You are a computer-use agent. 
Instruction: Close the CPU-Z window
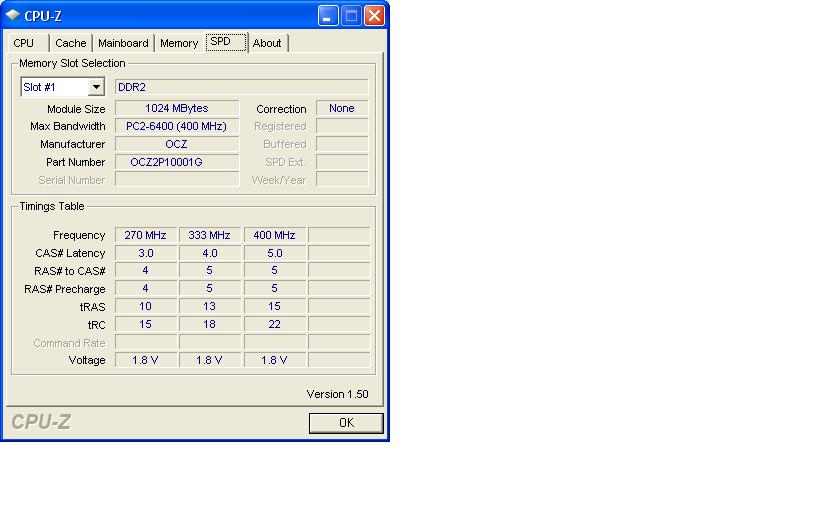click(x=374, y=16)
